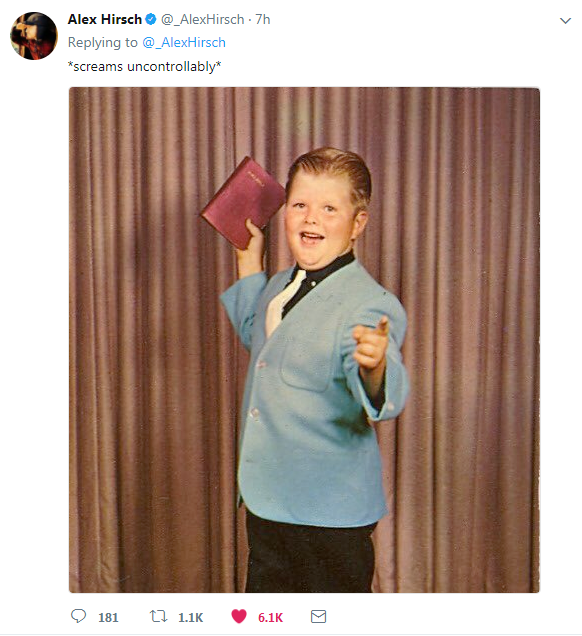The height and width of the screenshot is (636, 582).
Task: Toggle the red heart like icon
Action: coord(239,616)
